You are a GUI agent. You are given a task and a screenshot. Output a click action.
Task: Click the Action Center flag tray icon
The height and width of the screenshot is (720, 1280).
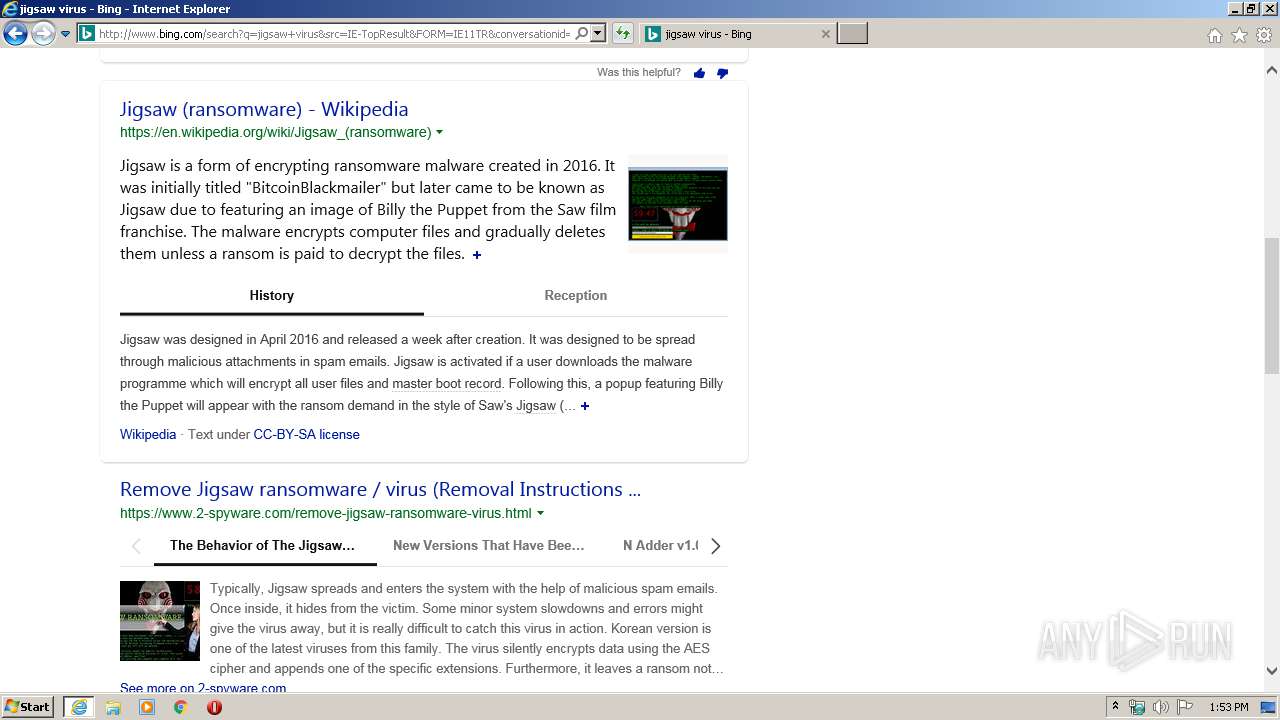click(1185, 707)
